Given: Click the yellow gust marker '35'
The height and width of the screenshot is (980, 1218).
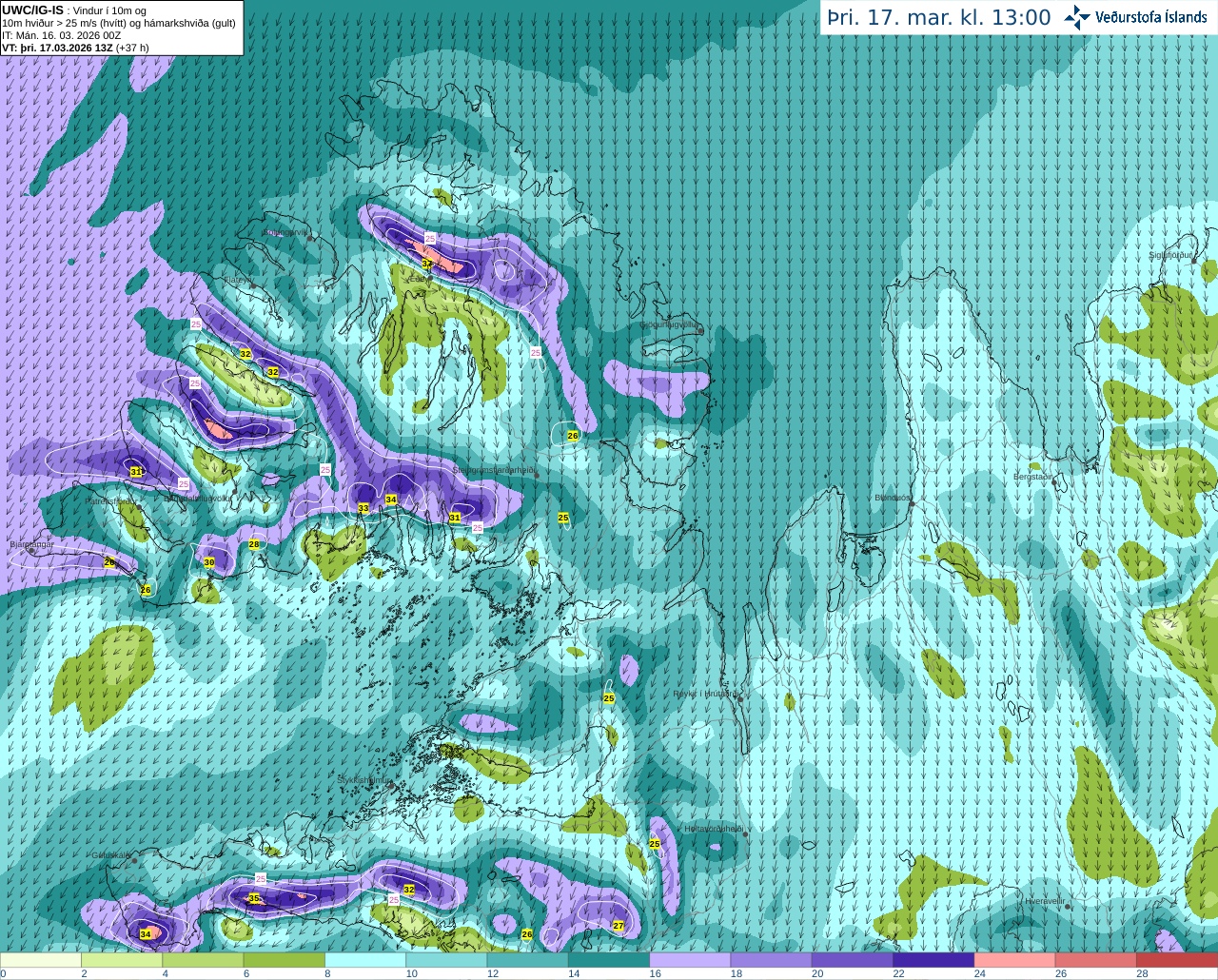Looking at the screenshot, I should pyautogui.click(x=254, y=898).
